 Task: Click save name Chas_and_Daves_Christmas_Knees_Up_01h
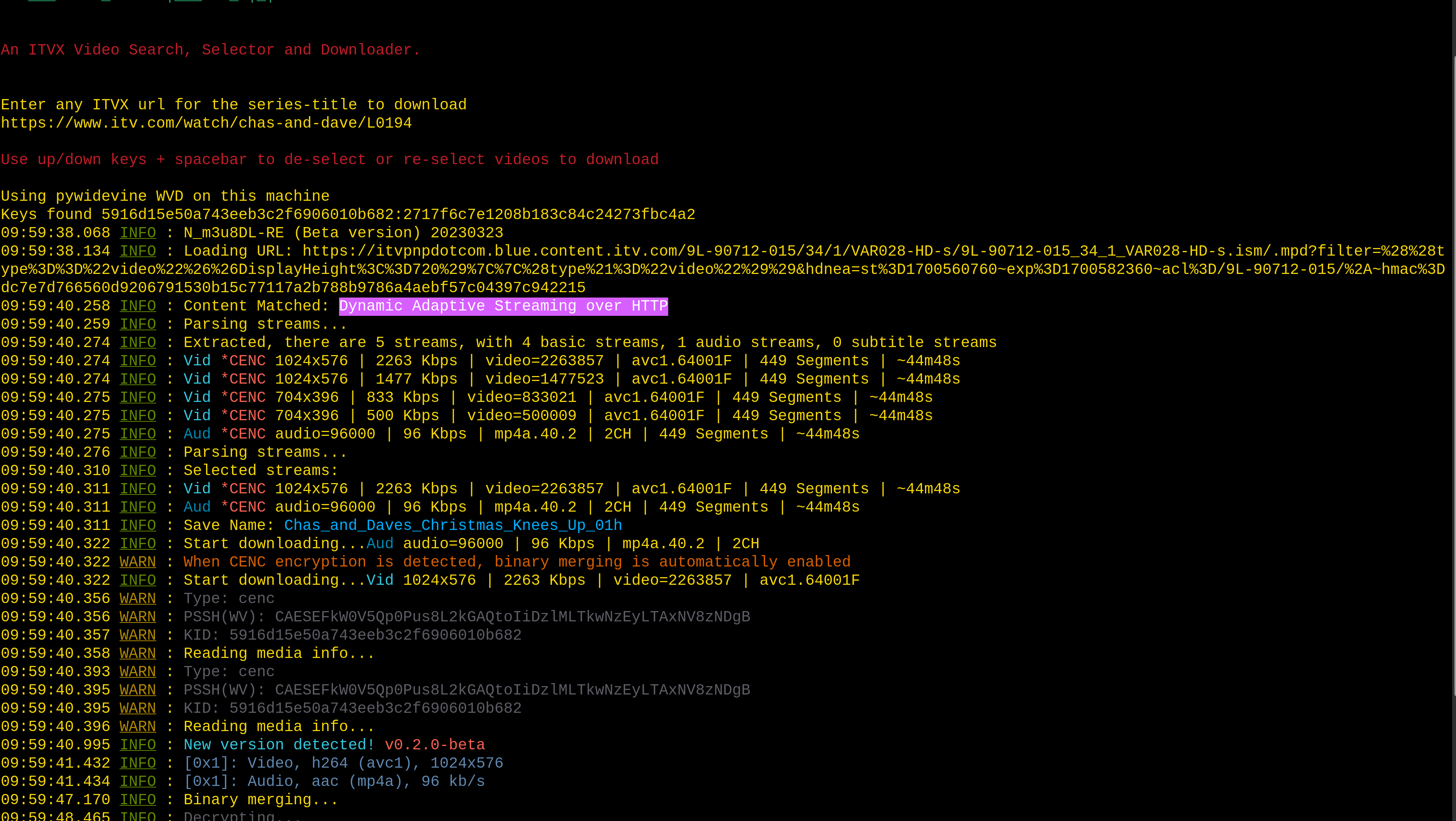(x=453, y=525)
